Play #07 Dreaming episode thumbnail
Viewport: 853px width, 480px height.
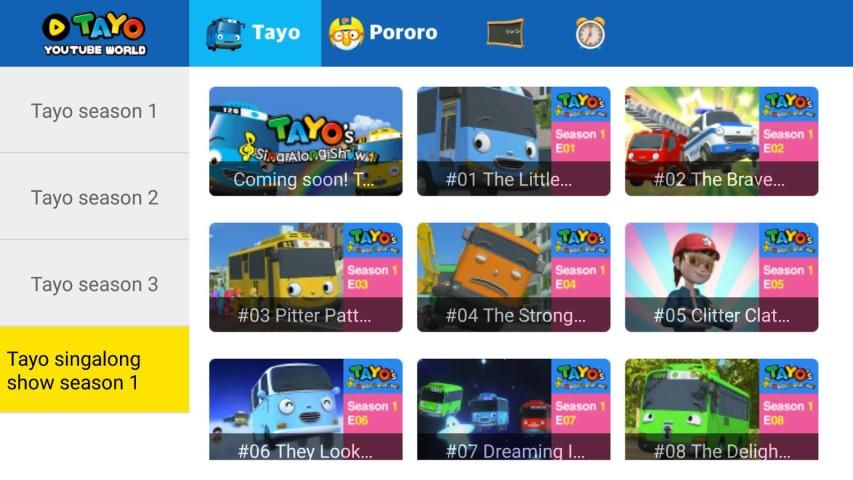point(514,409)
